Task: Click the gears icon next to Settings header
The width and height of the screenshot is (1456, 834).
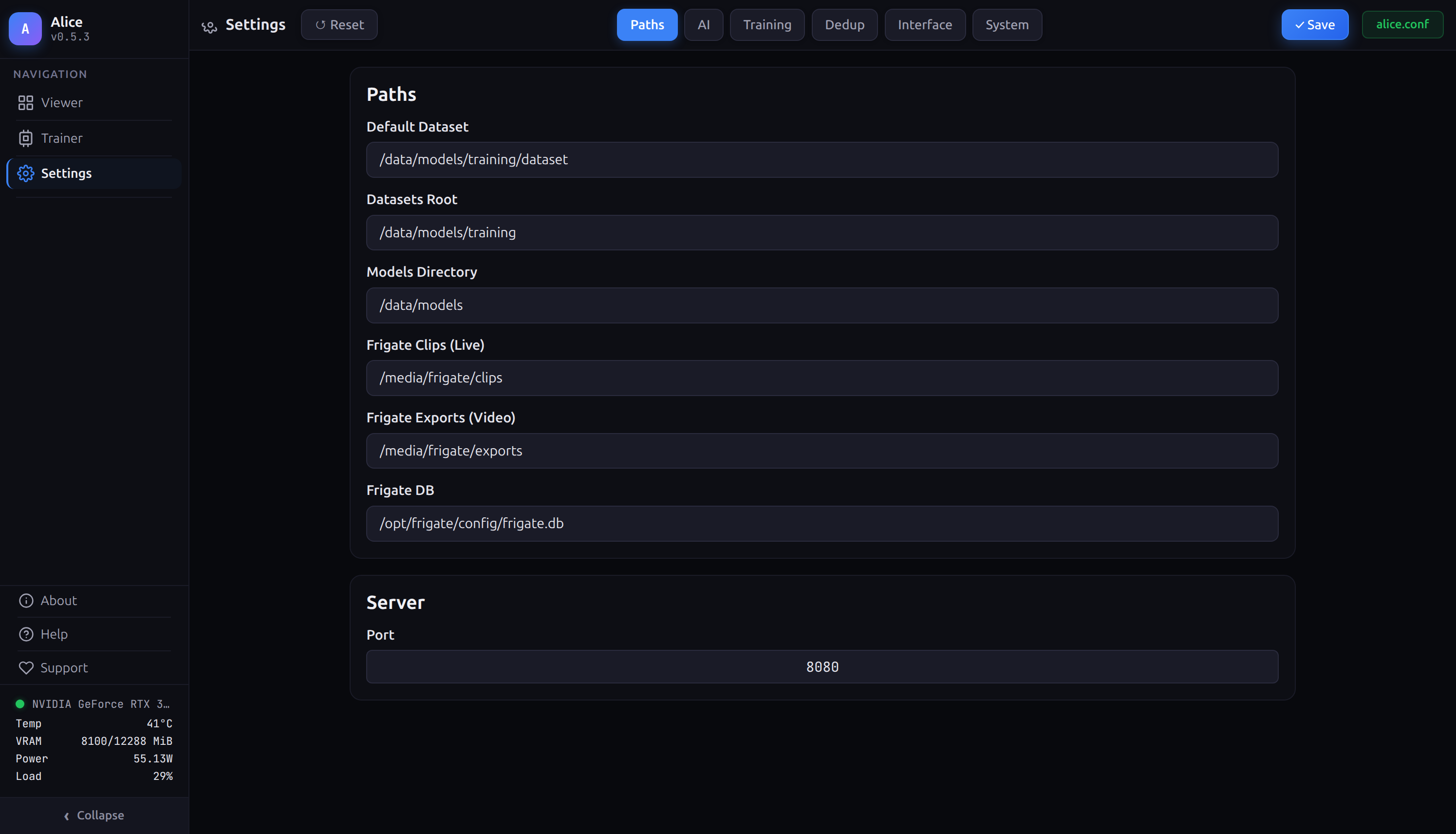Action: coord(209,26)
